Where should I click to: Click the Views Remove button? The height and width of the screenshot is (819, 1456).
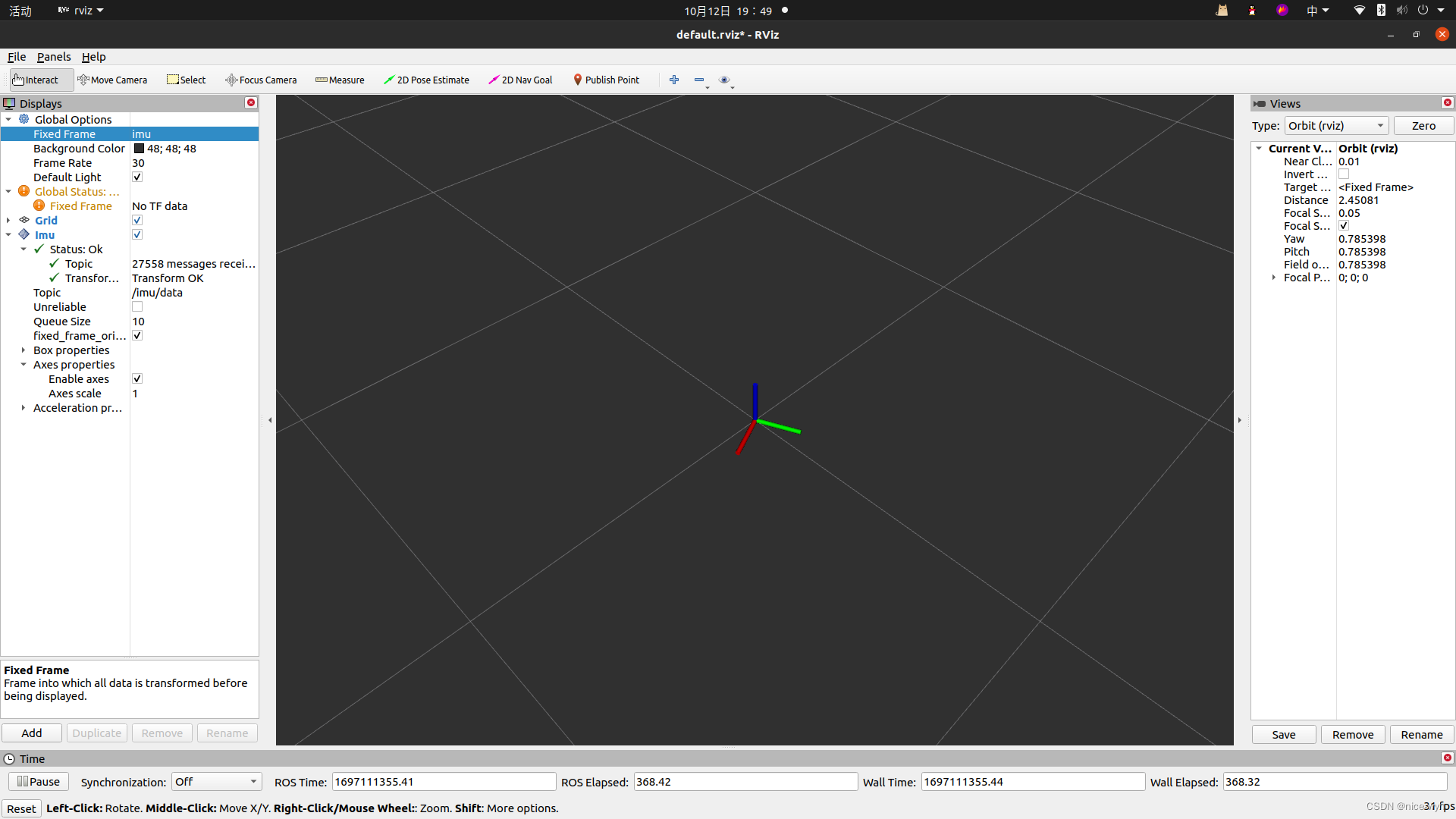(1353, 734)
